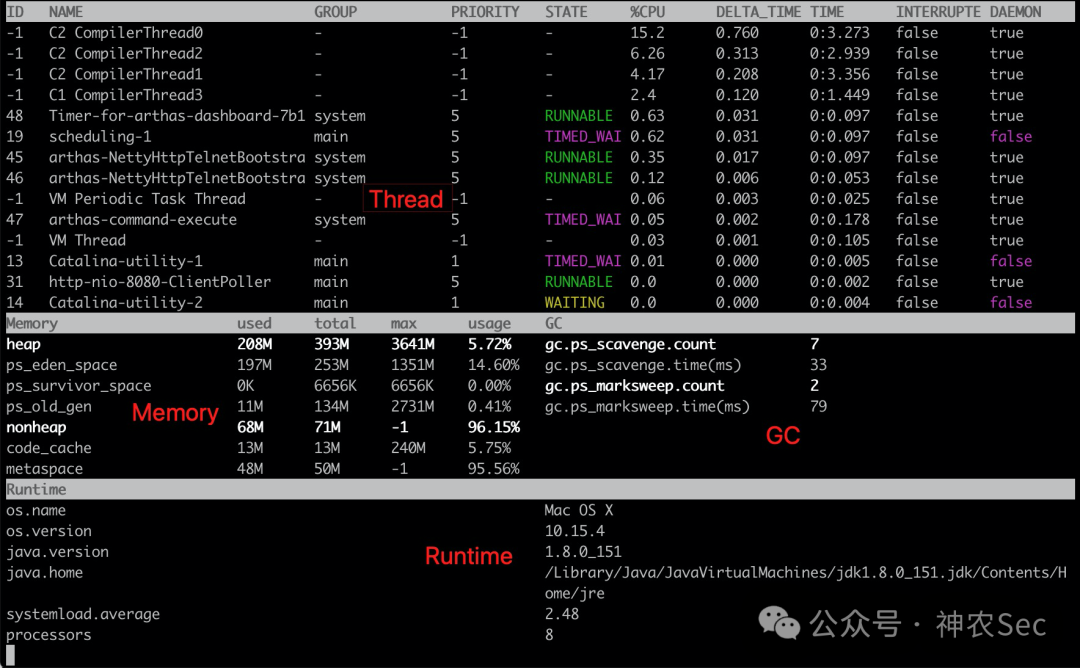Click the 0:3.273 time value
This screenshot has height=668, width=1080.
(840, 33)
